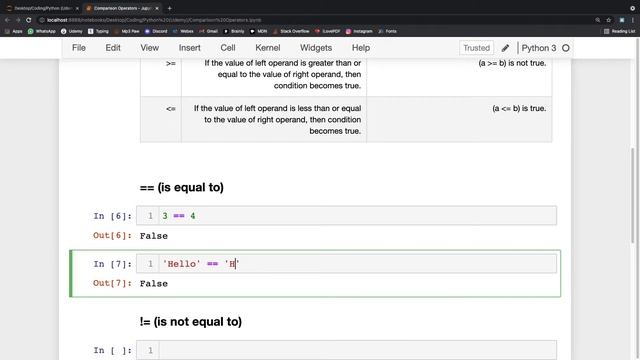Open the Kernel menu
This screenshot has width=640, height=360.
267,48
